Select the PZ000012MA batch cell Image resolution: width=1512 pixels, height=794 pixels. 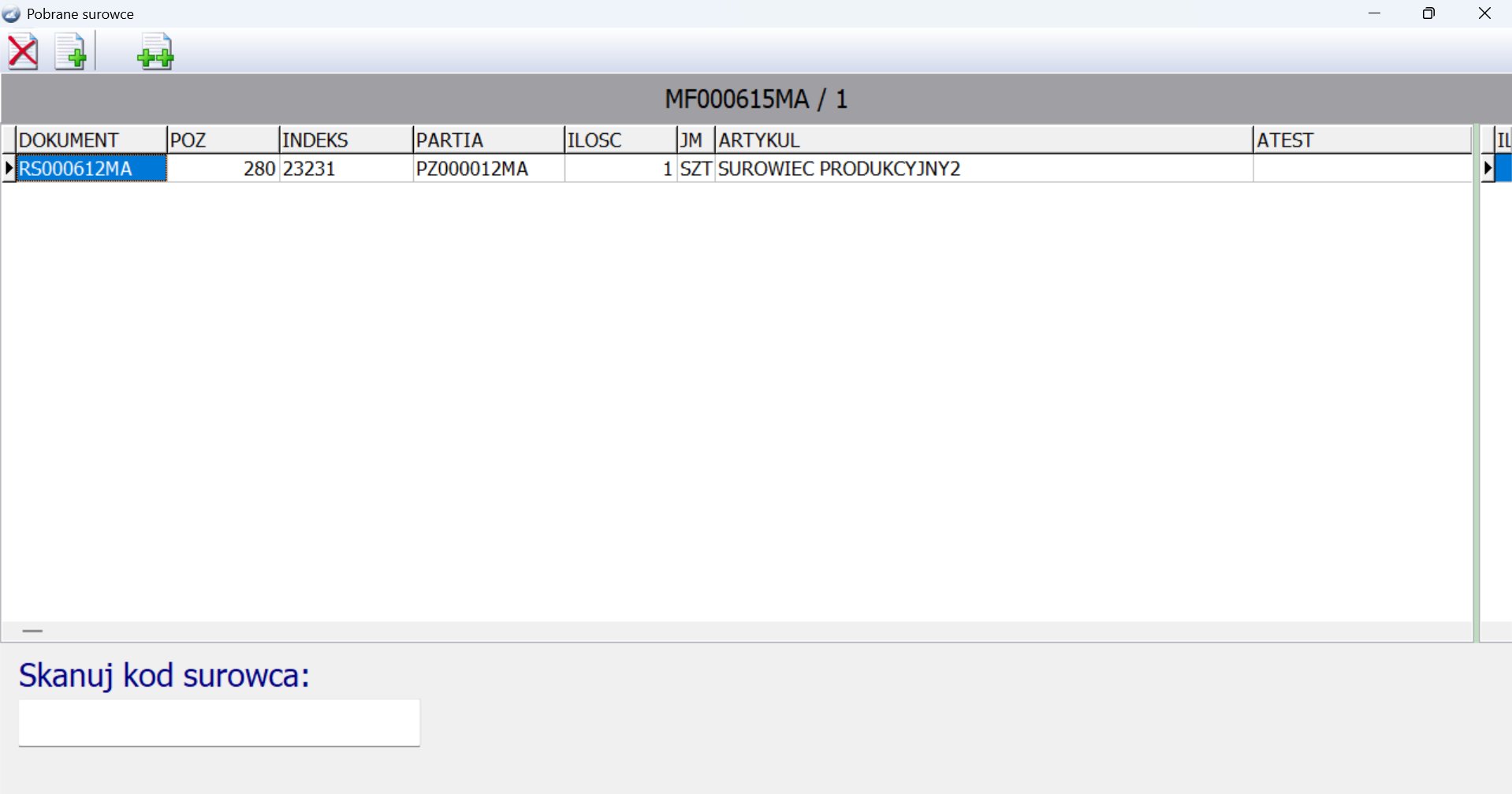pos(488,169)
